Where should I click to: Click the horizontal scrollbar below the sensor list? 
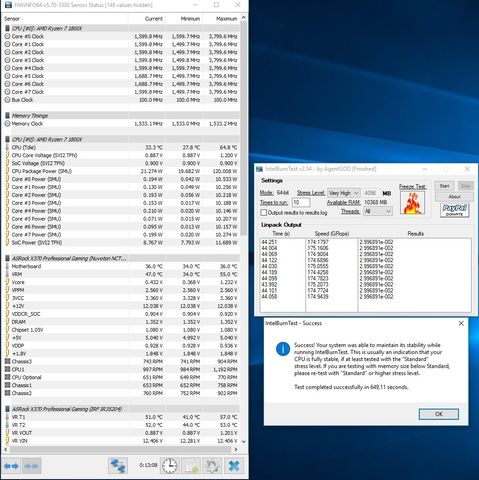120,449
